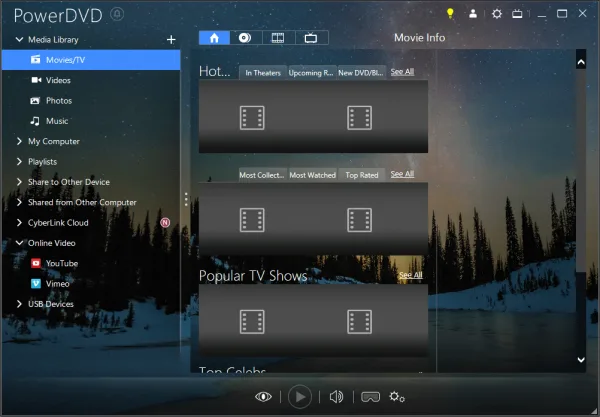
Task: Click the yellow lightbulb tips icon
Action: 450,14
